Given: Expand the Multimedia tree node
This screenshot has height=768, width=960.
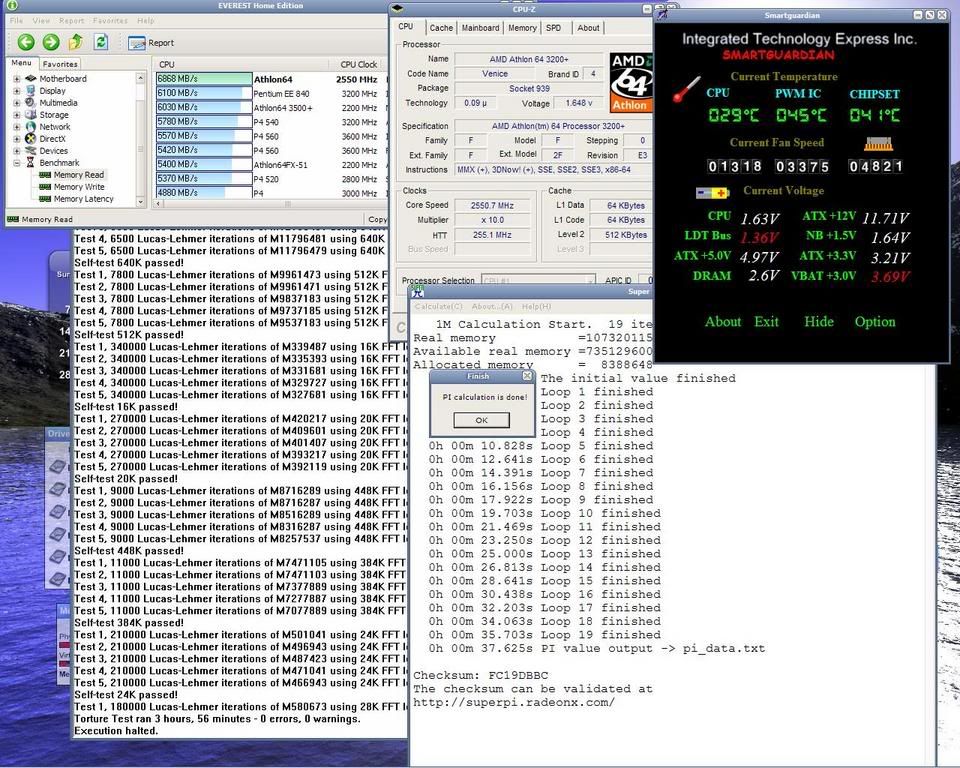Looking at the screenshot, I should [x=17, y=103].
